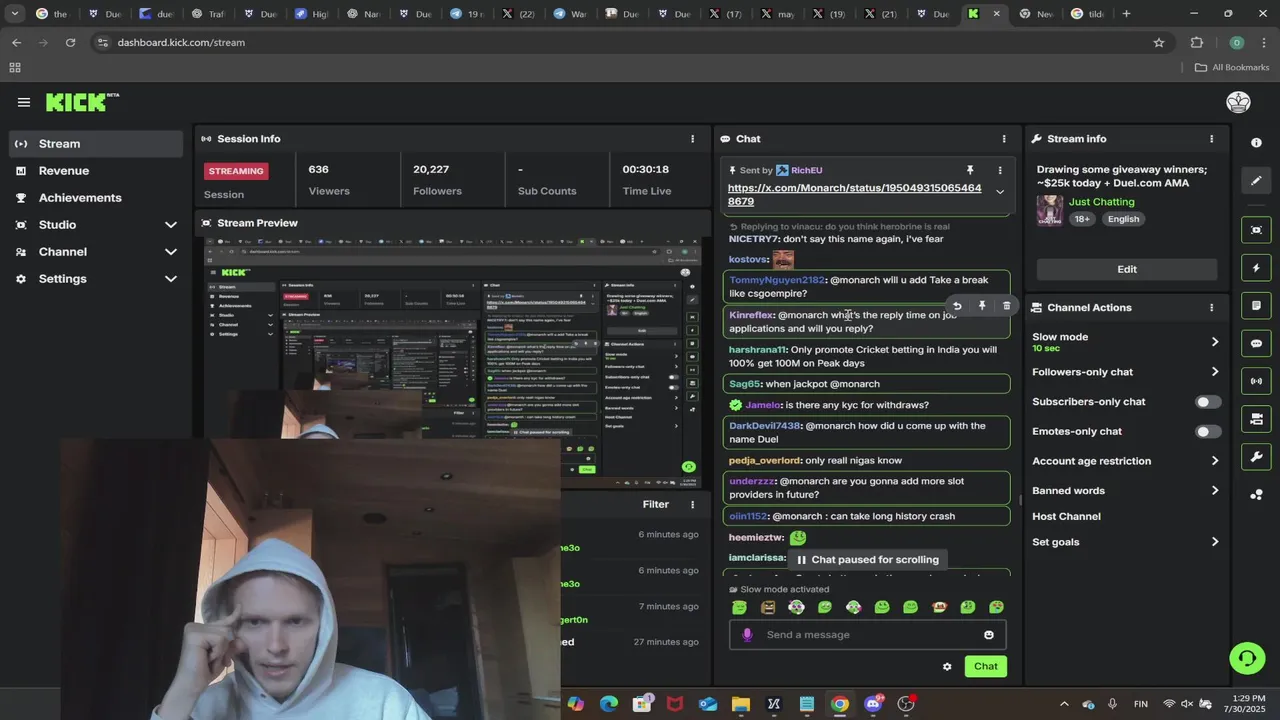This screenshot has height=720, width=1280.
Task: Click the microphone icon in message box
Action: coord(747,634)
